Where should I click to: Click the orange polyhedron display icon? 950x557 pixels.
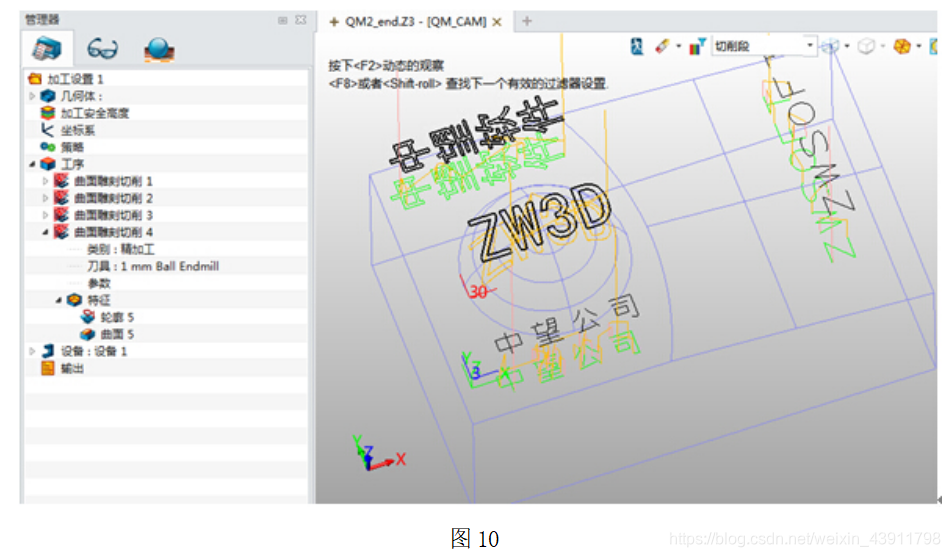click(x=902, y=46)
